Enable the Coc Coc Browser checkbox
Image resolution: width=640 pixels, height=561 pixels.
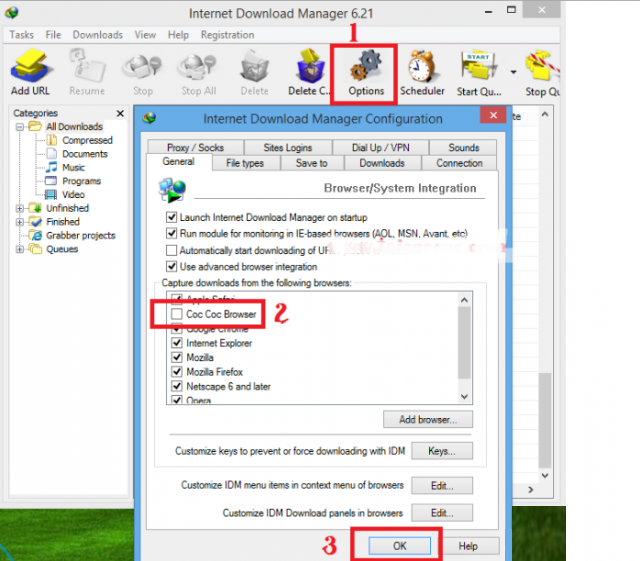pos(177,314)
